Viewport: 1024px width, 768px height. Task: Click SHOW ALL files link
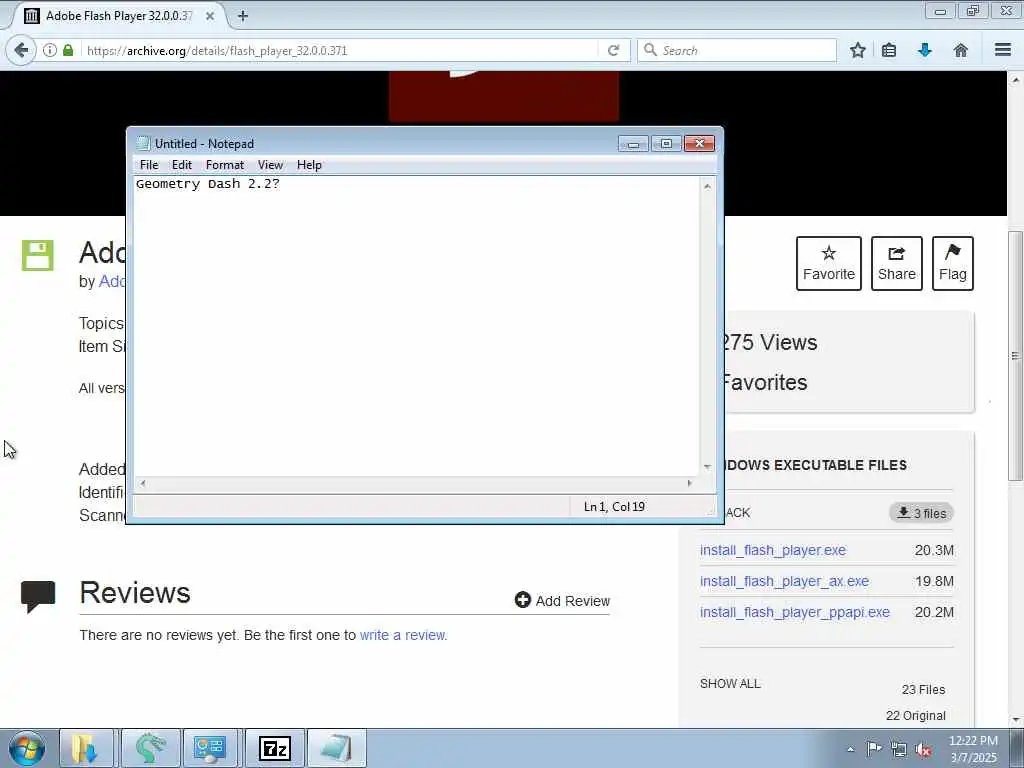[730, 684]
